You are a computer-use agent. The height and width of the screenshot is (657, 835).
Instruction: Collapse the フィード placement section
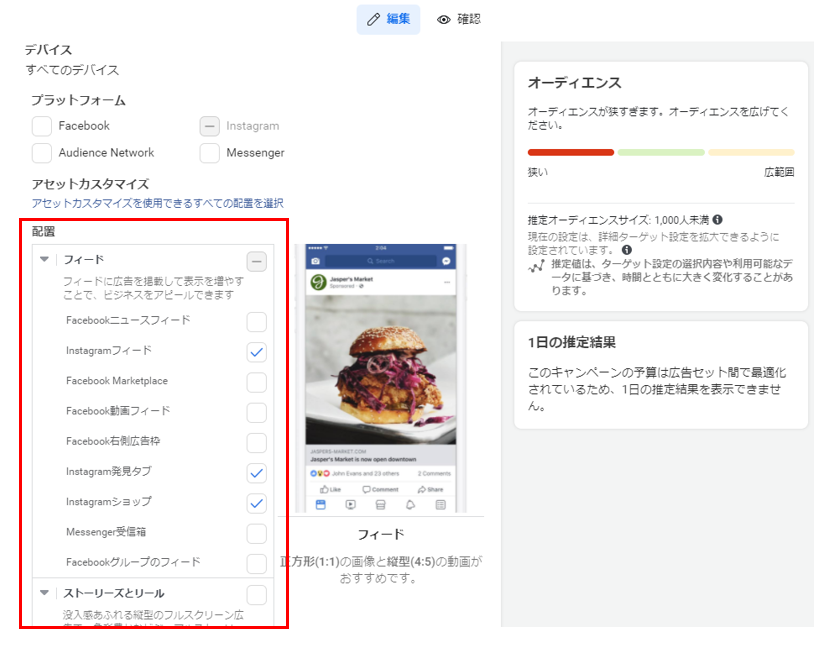pyautogui.click(x=44, y=259)
